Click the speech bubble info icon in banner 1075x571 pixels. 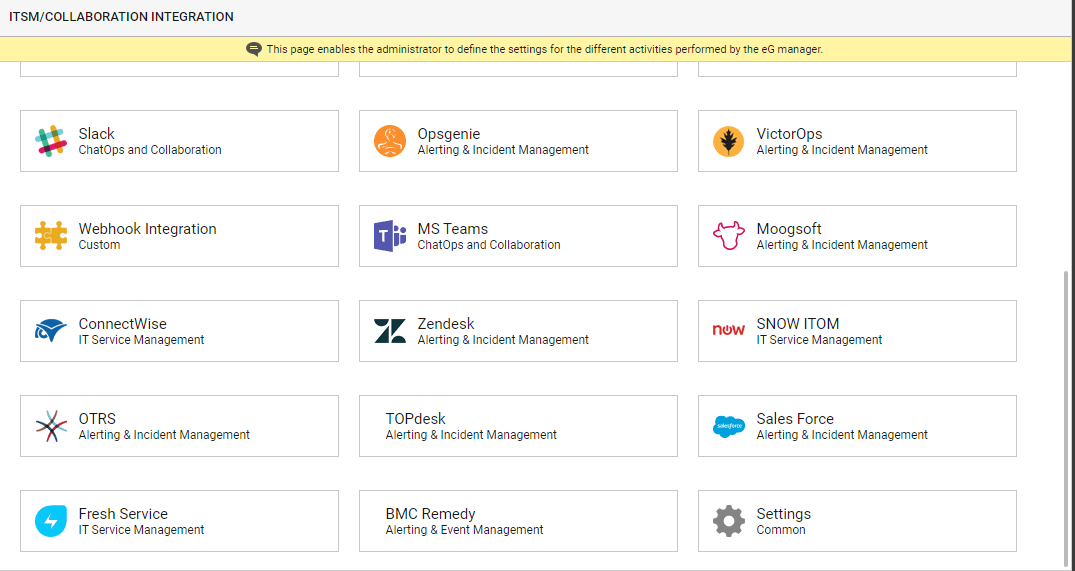click(254, 49)
